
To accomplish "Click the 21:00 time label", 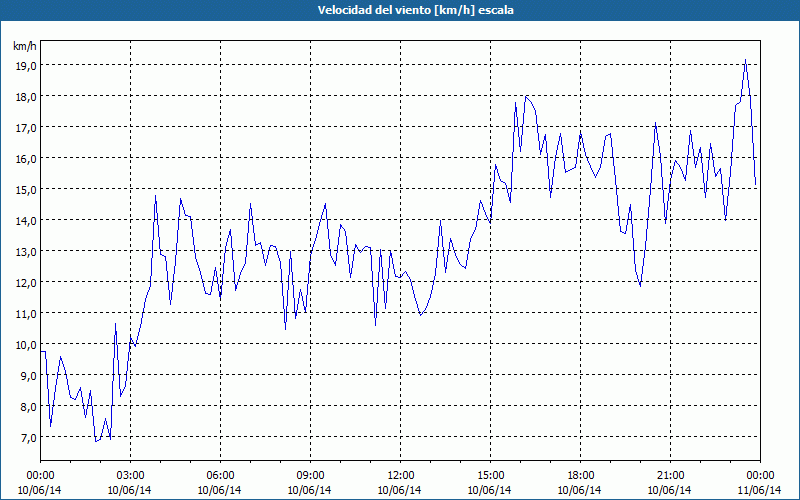I will [670, 476].
